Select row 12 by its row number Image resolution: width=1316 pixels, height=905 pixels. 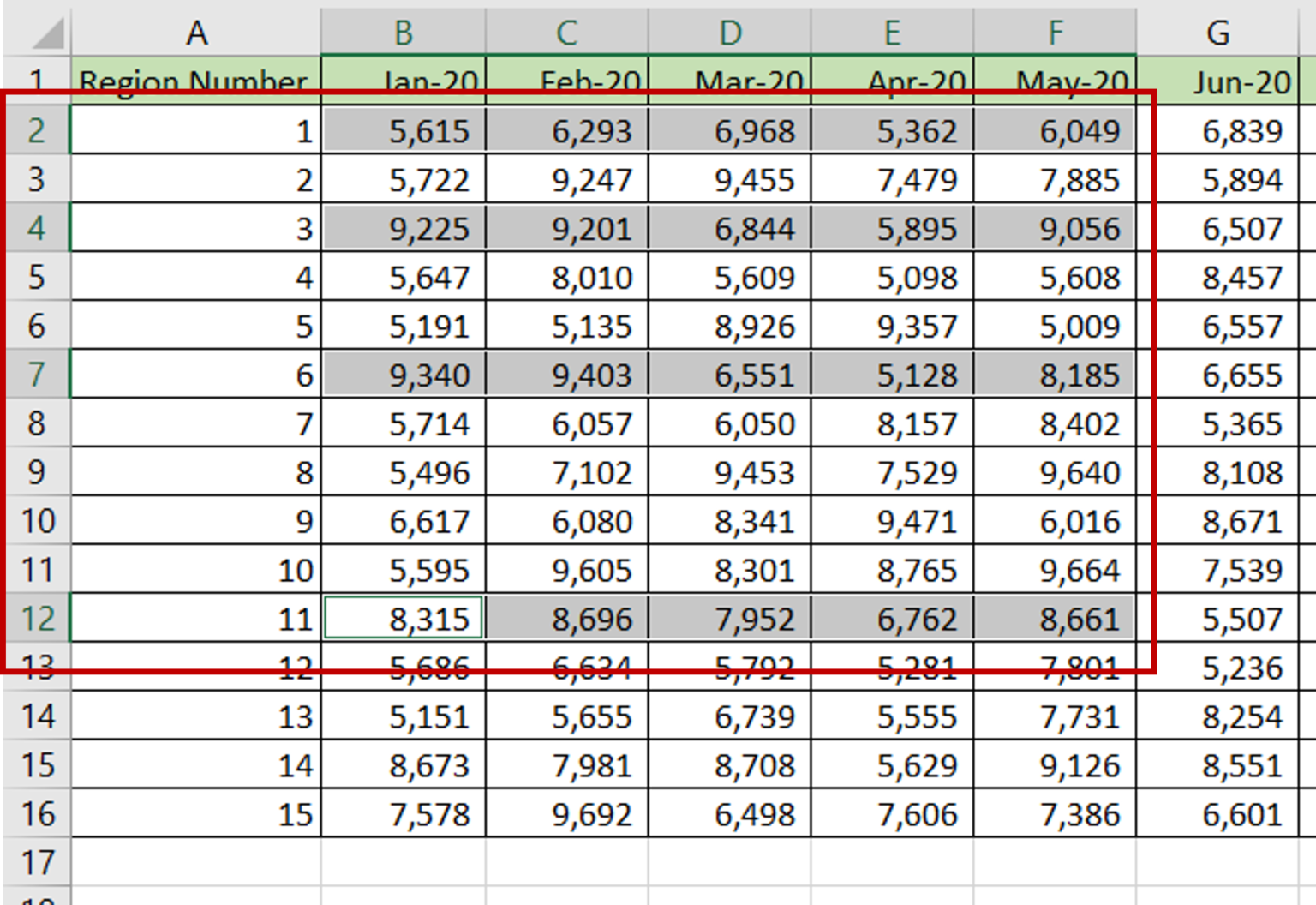click(x=34, y=619)
